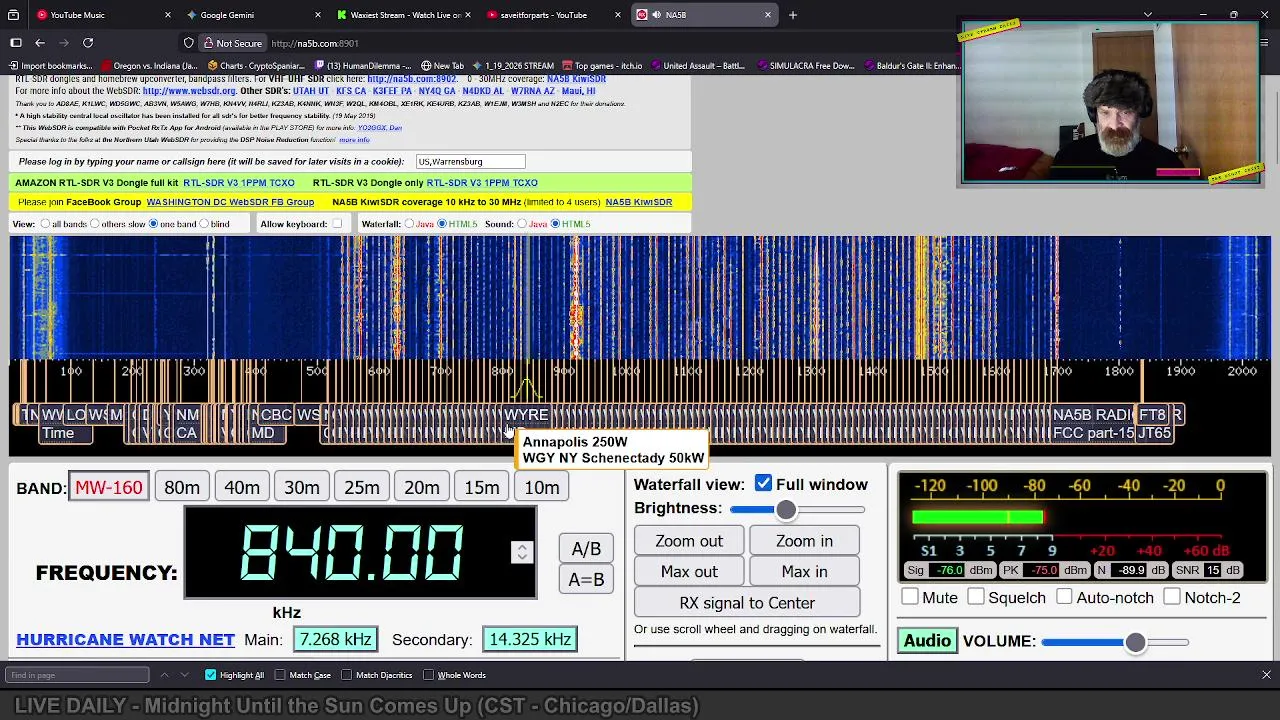Go back using the browser back arrow
Image resolution: width=1280 pixels, height=720 pixels.
click(40, 43)
